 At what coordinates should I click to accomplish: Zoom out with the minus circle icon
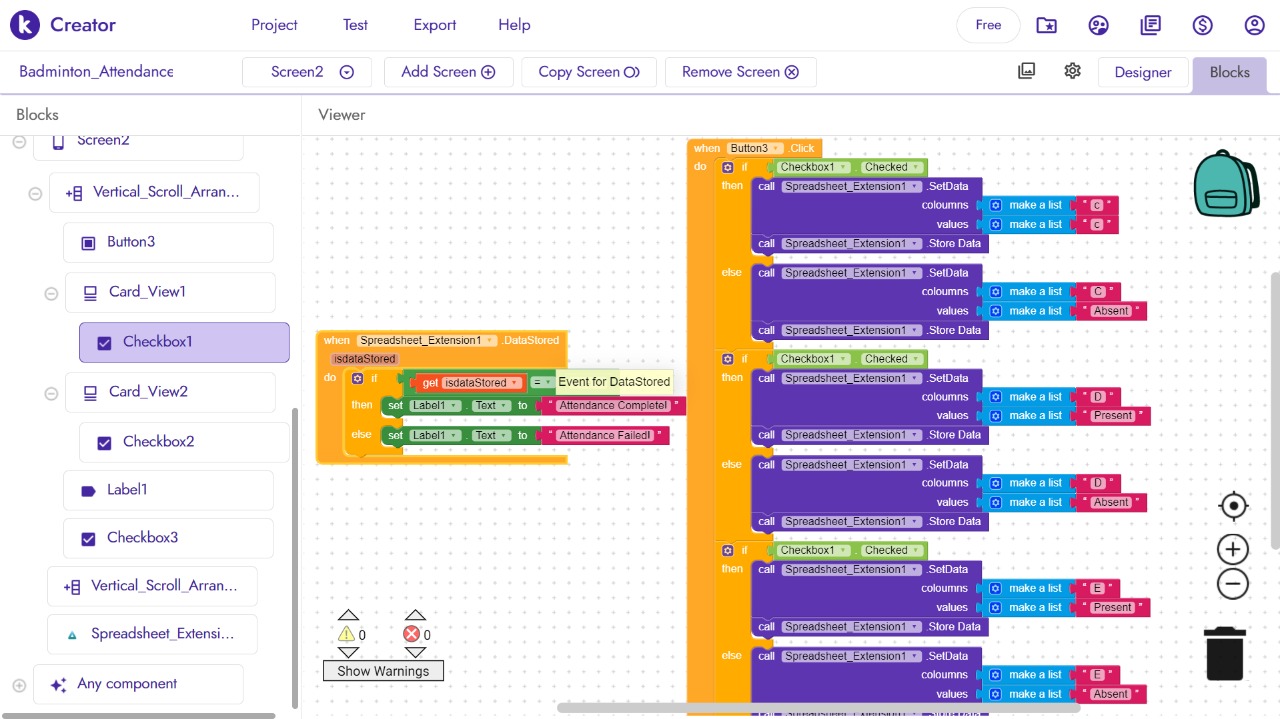[1233, 584]
